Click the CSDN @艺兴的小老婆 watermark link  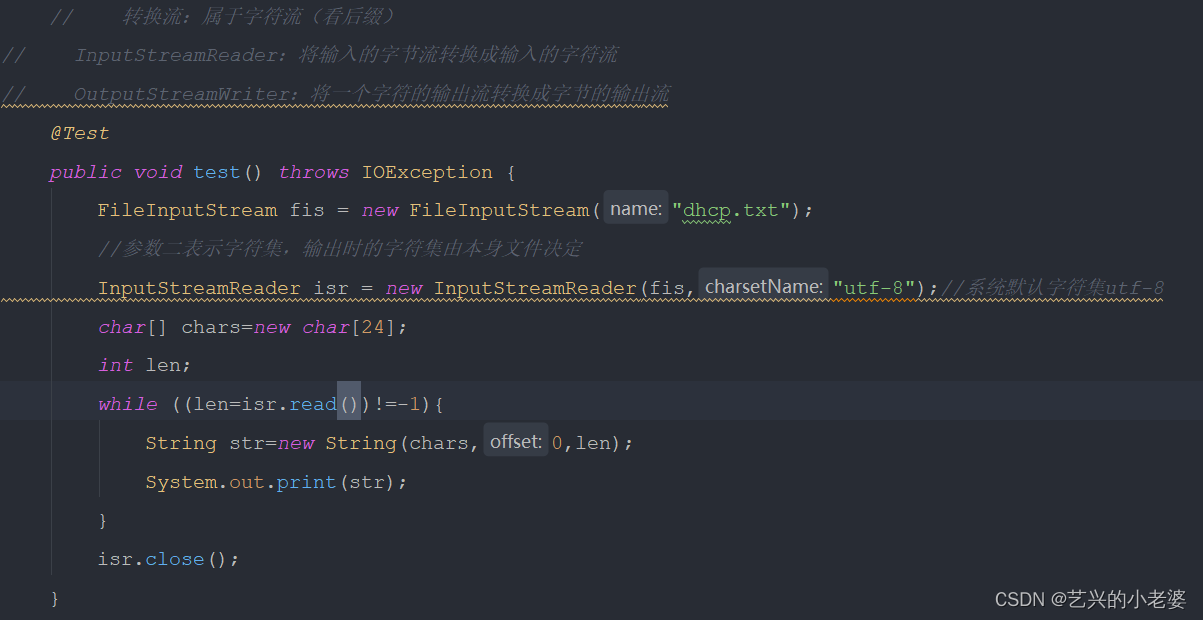pos(1090,598)
